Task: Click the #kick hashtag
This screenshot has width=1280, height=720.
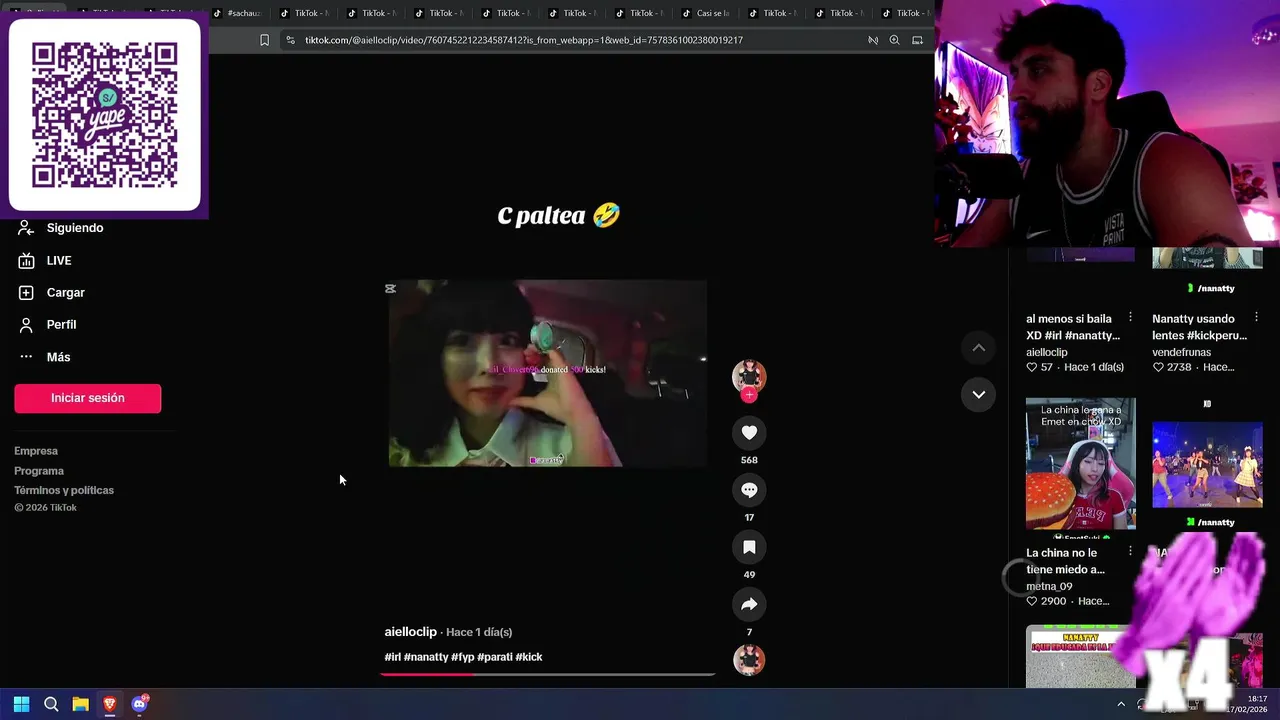Action: (x=529, y=657)
